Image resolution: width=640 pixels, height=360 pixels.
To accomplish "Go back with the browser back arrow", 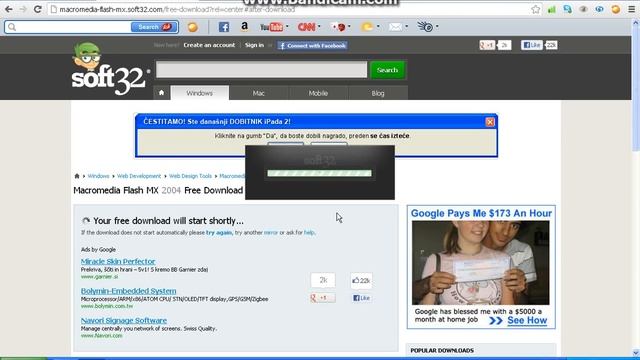I will [8, 9].
